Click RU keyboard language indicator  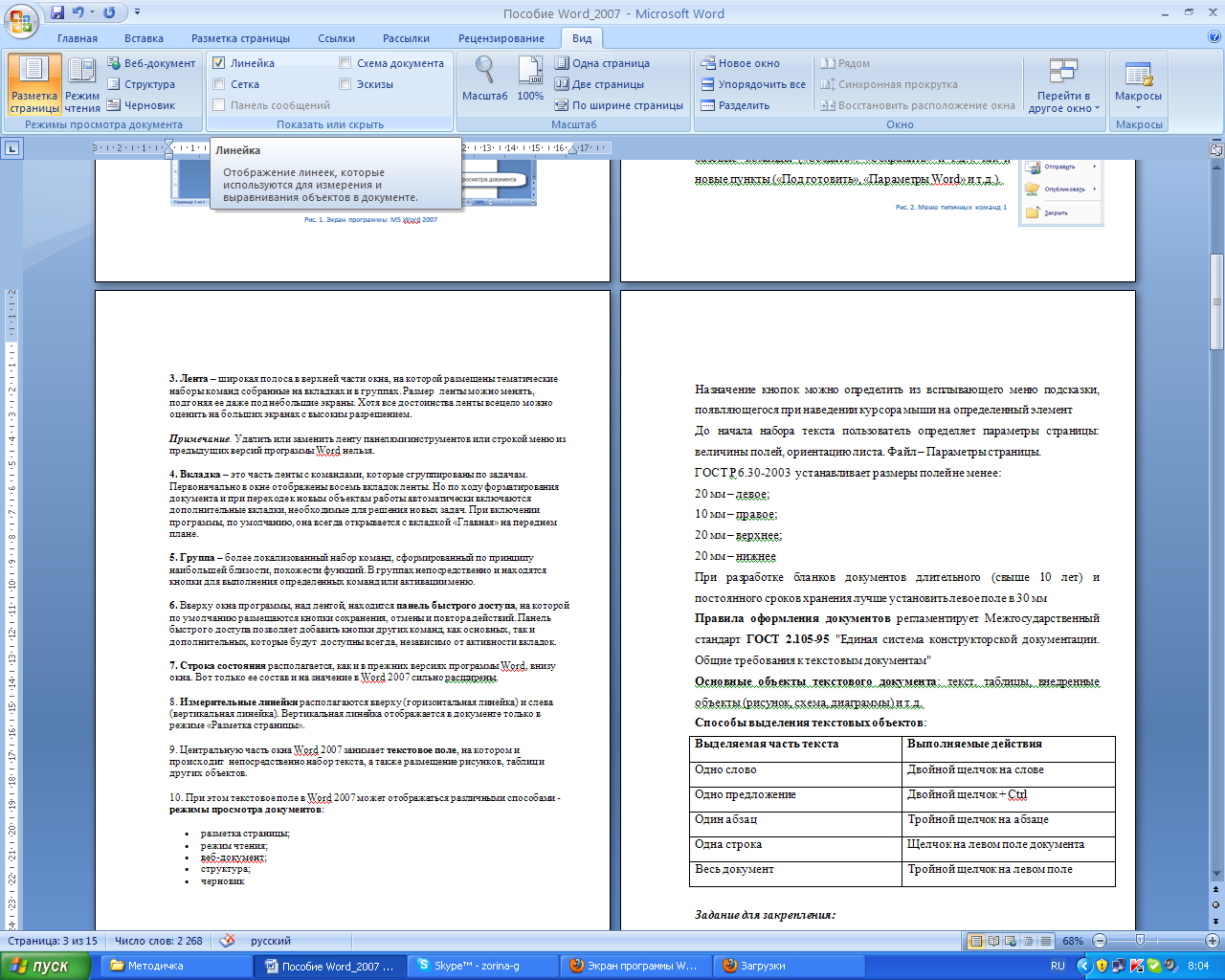(1058, 966)
